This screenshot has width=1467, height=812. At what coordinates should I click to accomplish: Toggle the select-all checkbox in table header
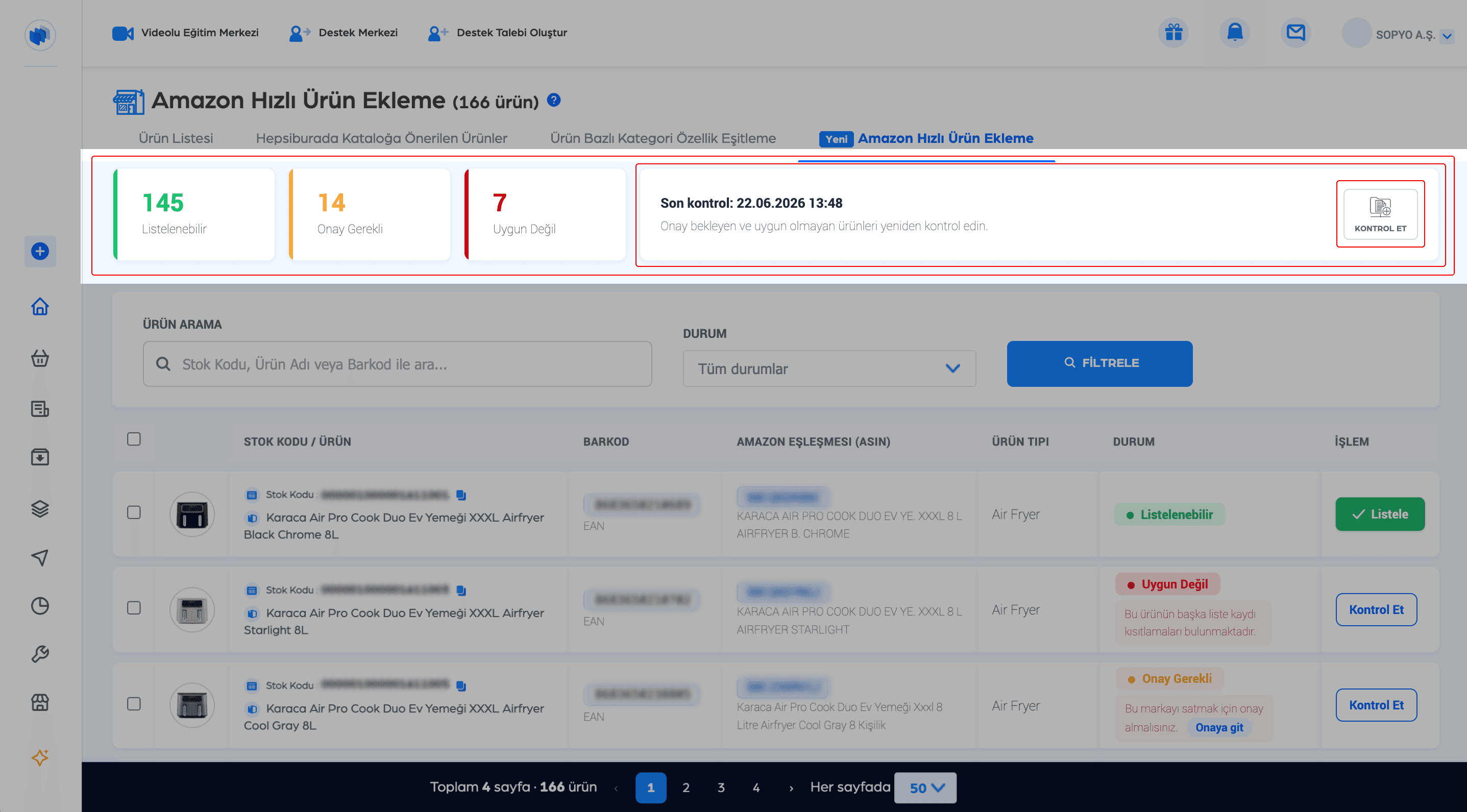pos(134,439)
